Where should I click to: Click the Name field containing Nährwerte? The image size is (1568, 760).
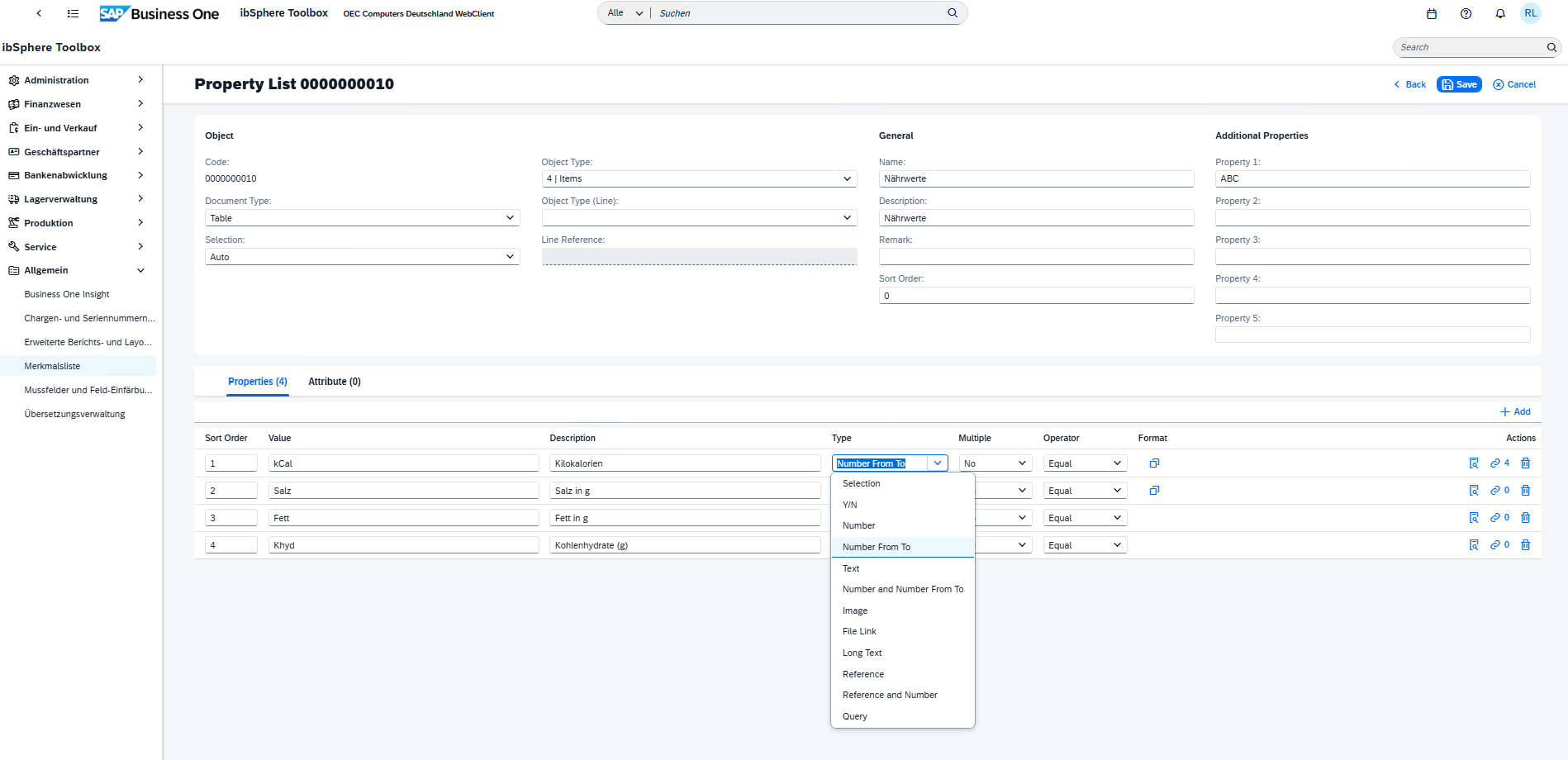(x=1037, y=178)
